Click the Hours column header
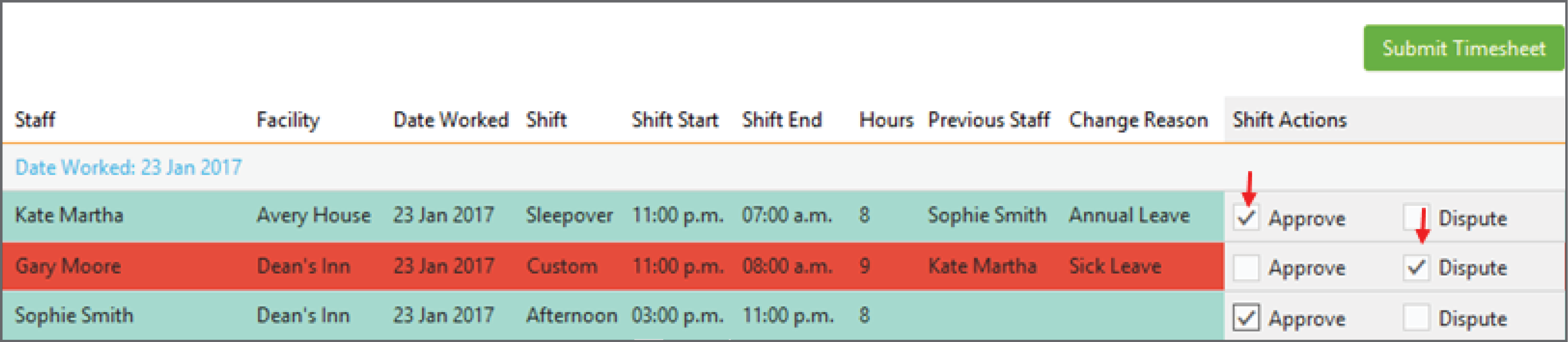The image size is (1568, 342). [x=886, y=119]
